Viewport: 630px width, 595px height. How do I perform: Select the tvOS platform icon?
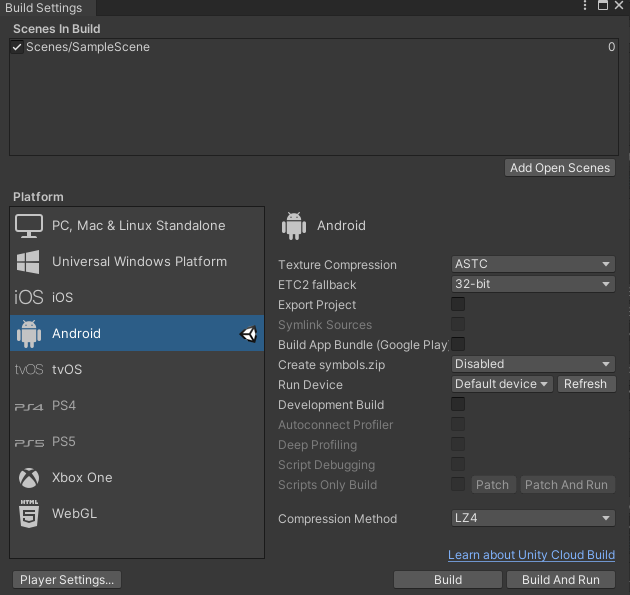coord(29,370)
